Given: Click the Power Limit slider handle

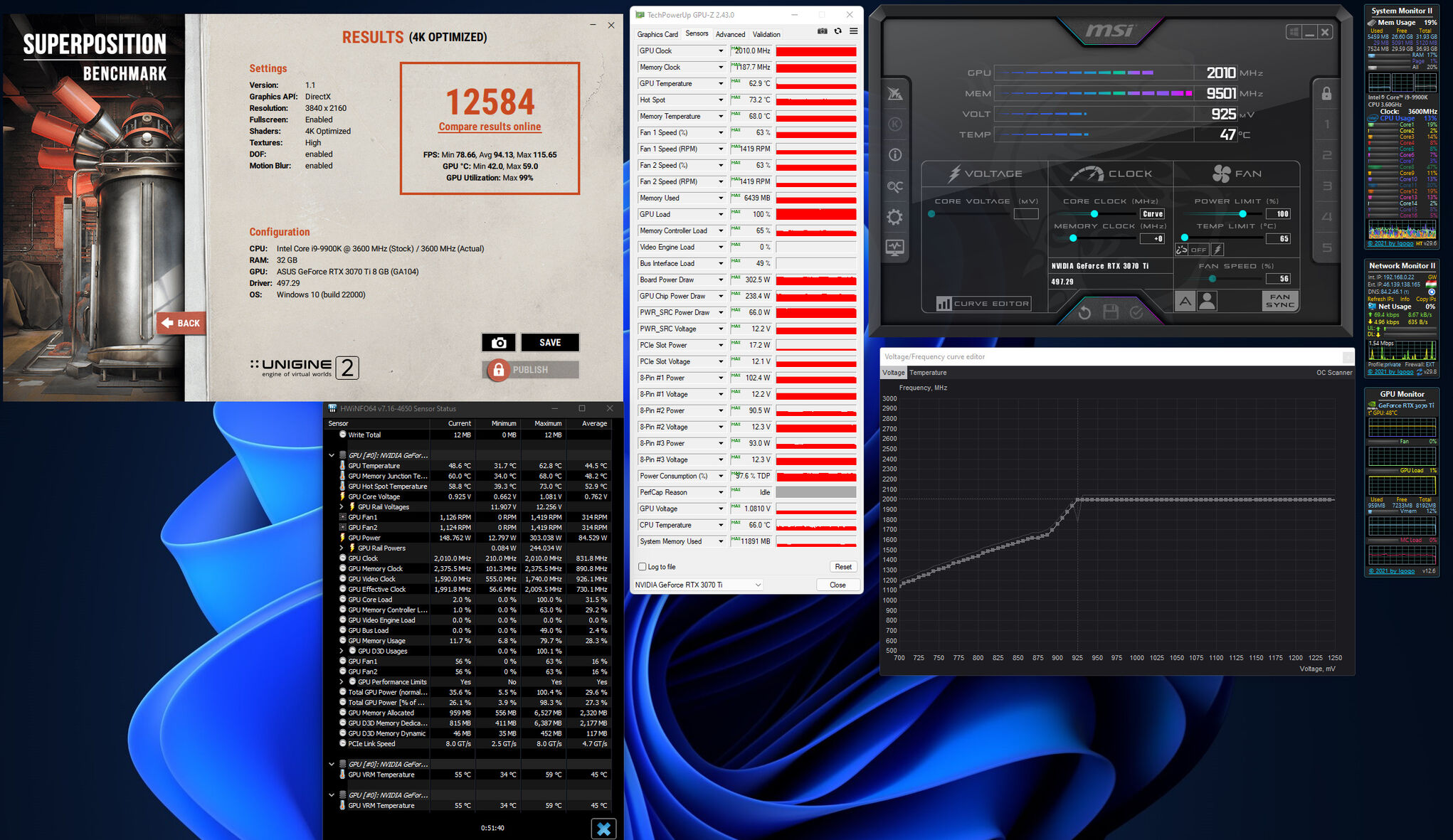Looking at the screenshot, I should coord(1242,214).
